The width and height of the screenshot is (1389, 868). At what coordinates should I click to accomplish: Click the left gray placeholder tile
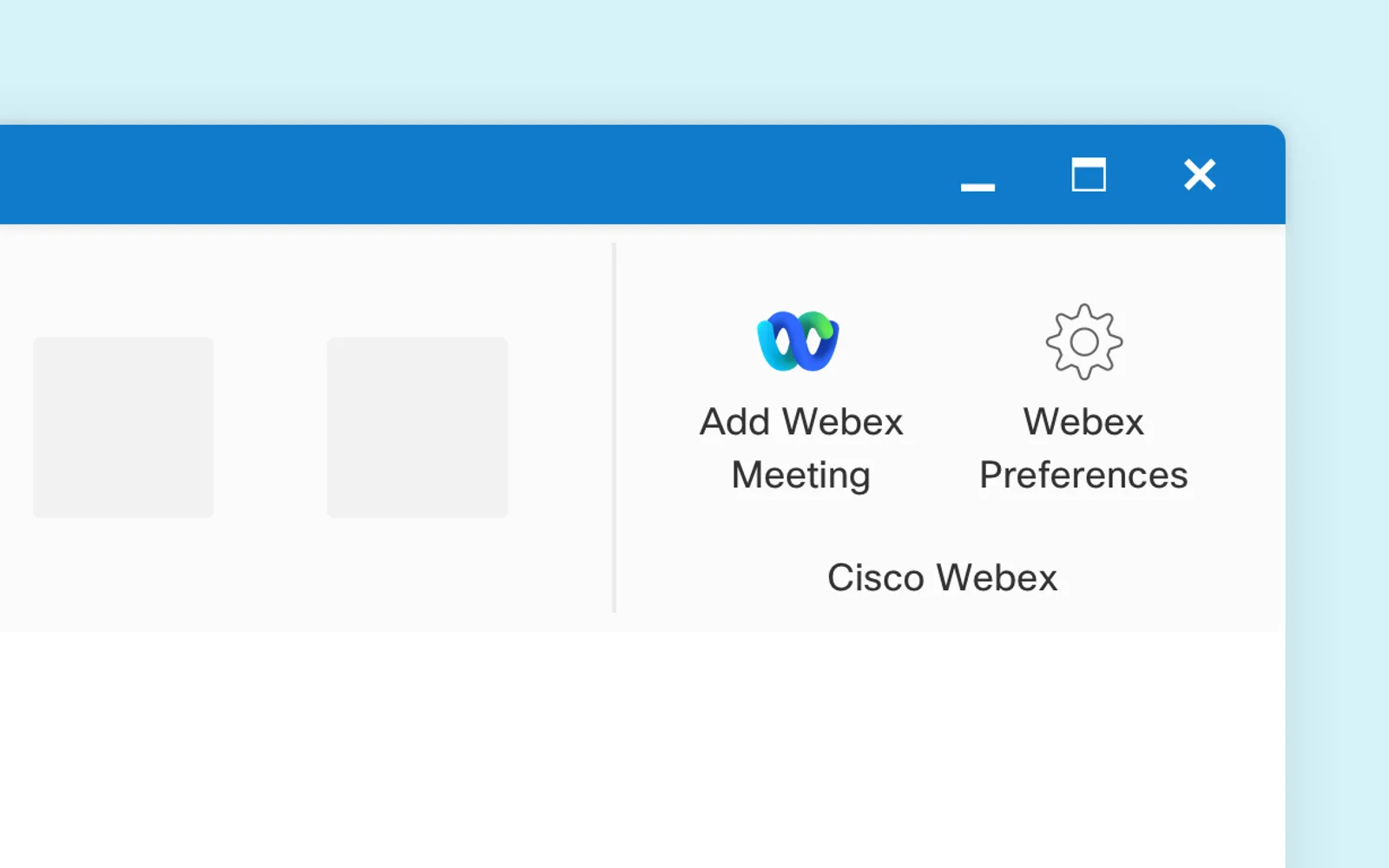point(123,428)
